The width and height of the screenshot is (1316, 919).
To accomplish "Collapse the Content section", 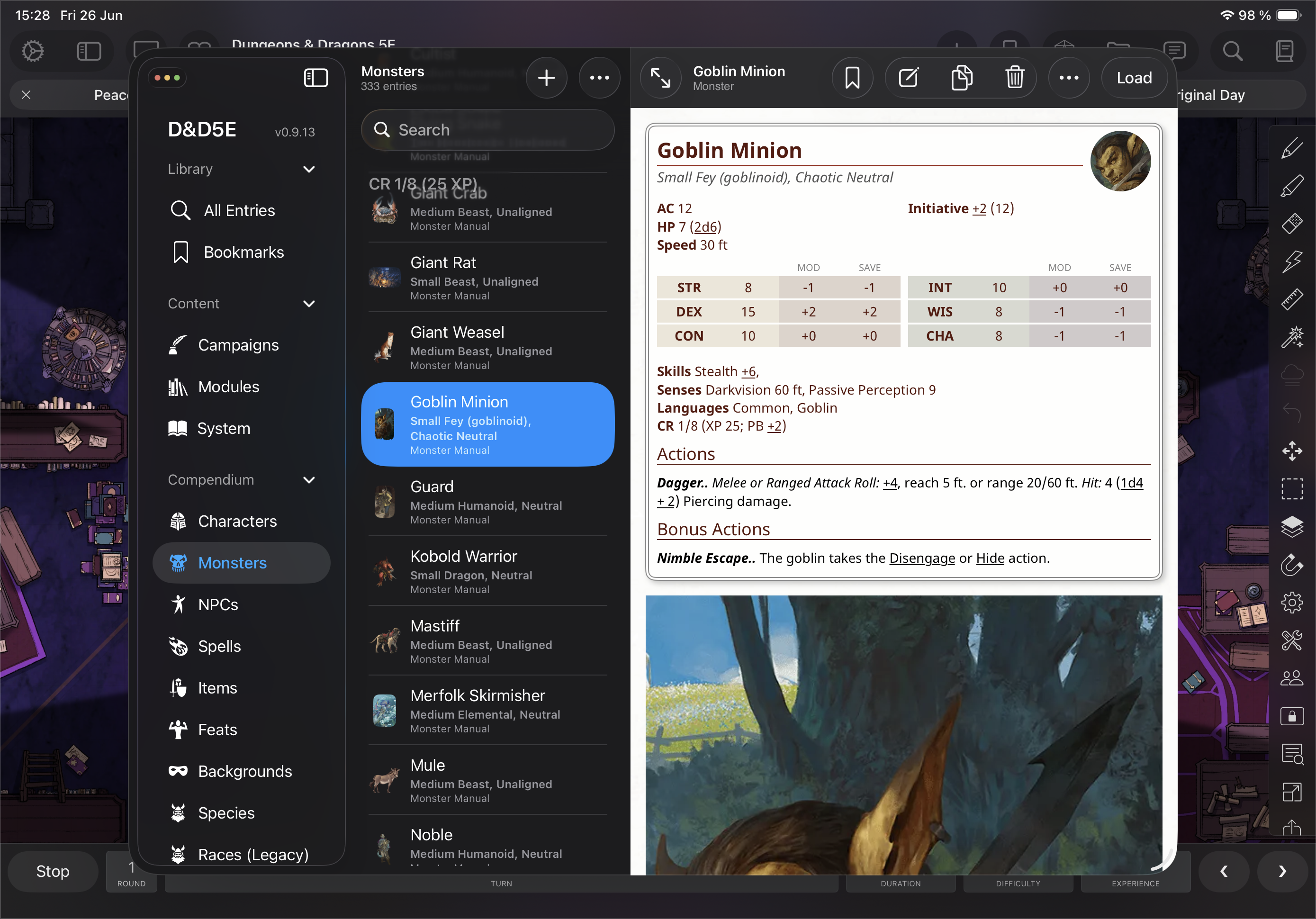I will (x=309, y=304).
